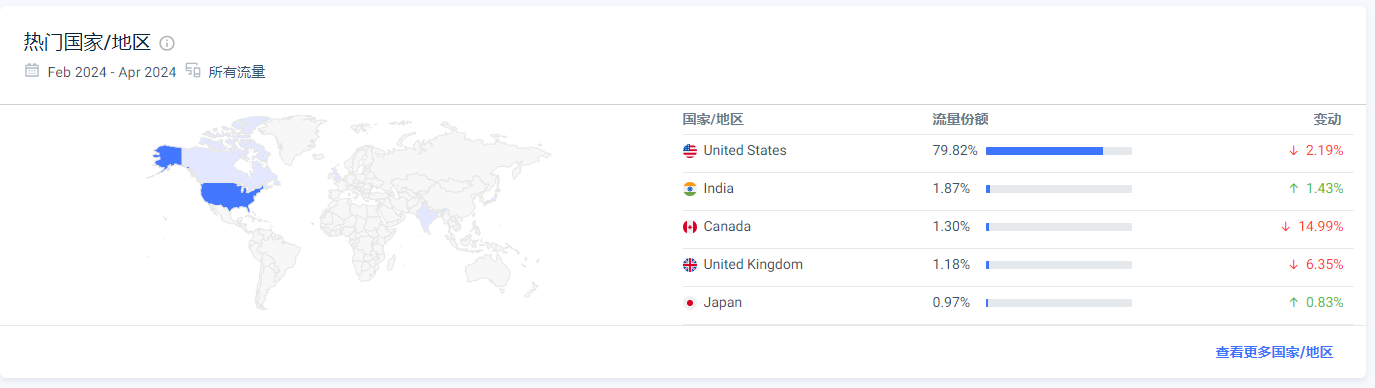1375x388 pixels.
Task: Click the info icon beside 热门国家/地区
Action: 167,43
